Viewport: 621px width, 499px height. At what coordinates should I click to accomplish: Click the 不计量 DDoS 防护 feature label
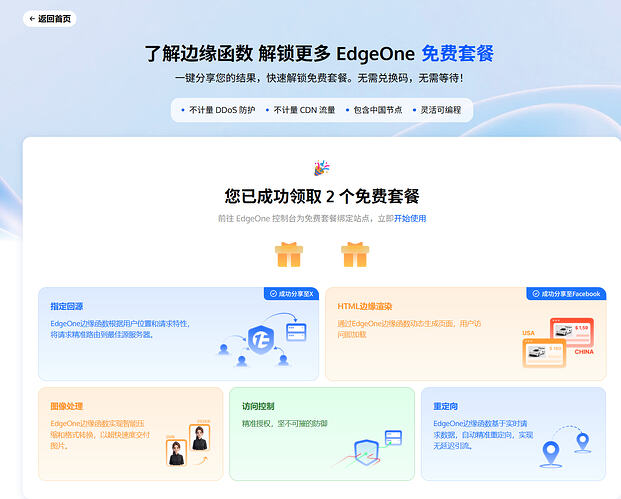pos(222,110)
